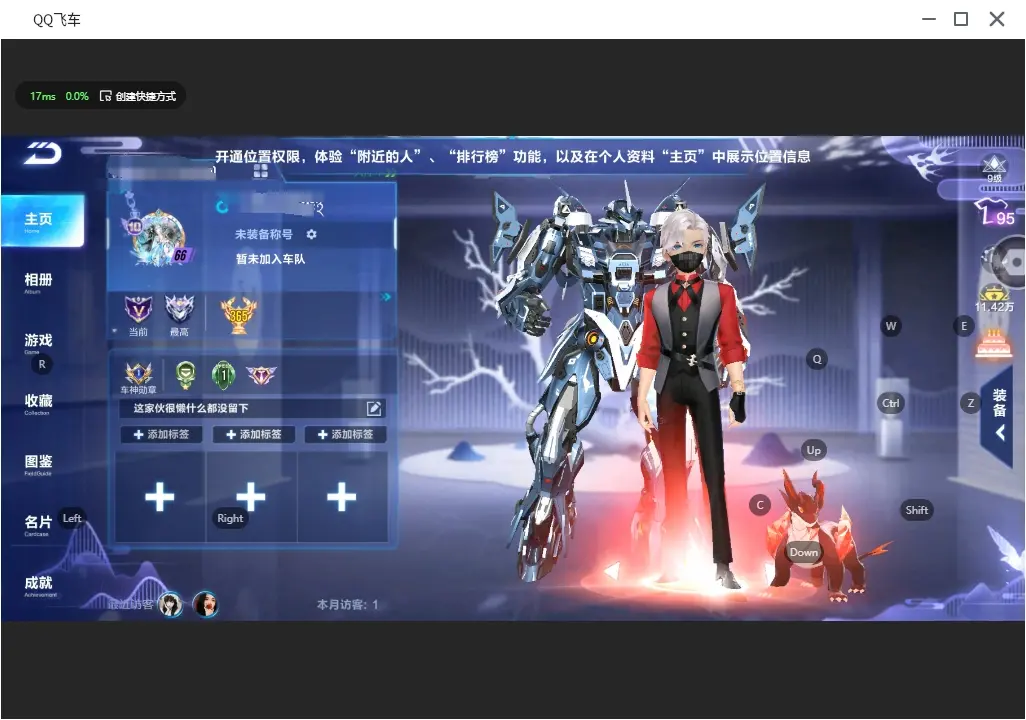Click the 最高 highest rank badge
Screen dimensions: 1026x720
(179, 314)
